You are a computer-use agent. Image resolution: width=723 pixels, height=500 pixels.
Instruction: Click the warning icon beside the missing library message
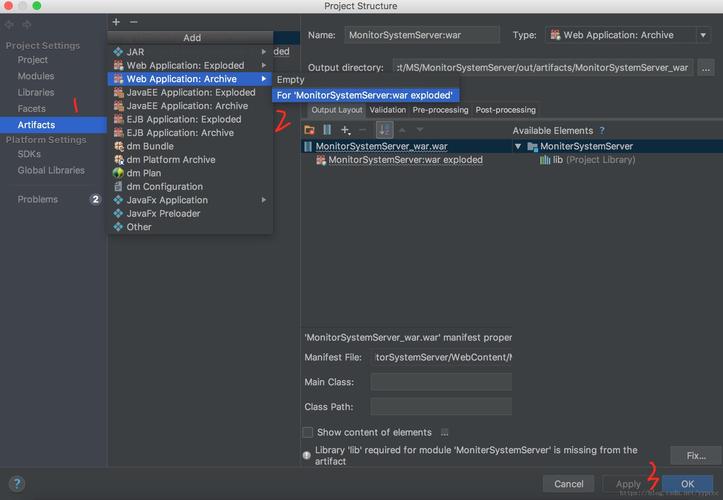(307, 455)
